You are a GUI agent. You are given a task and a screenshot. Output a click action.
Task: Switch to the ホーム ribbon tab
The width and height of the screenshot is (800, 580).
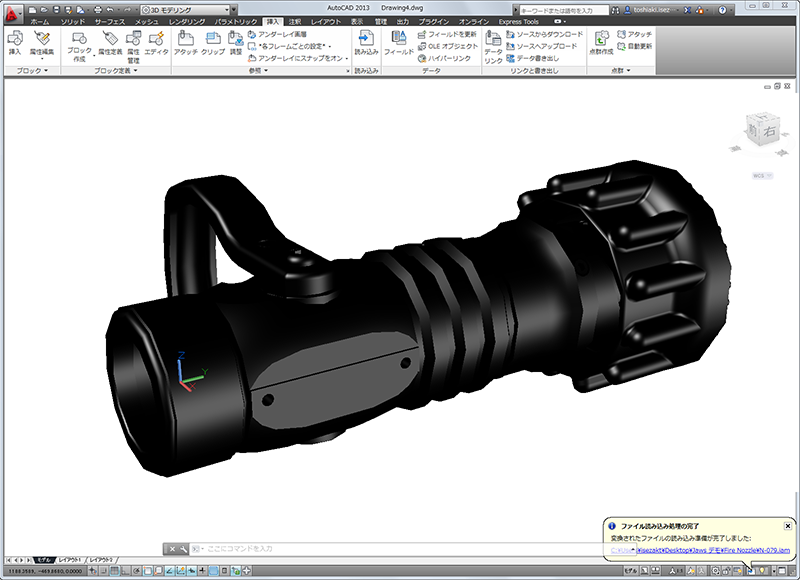coord(40,20)
